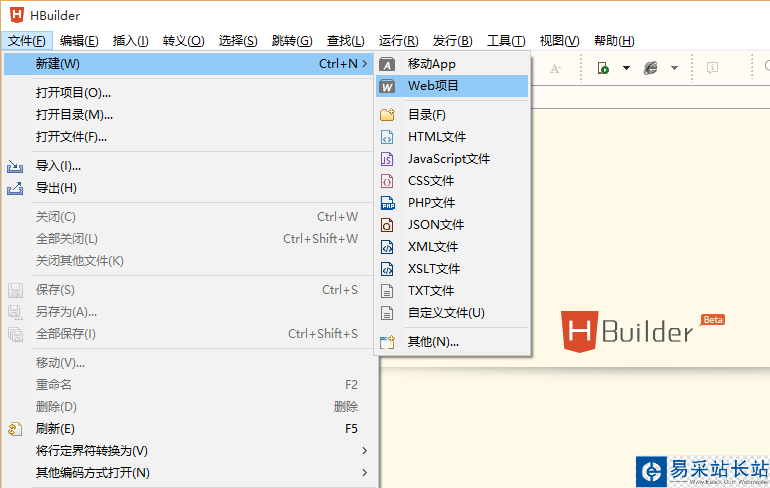Open the 转义(O) menu
This screenshot has width=770, height=488.
pos(184,41)
